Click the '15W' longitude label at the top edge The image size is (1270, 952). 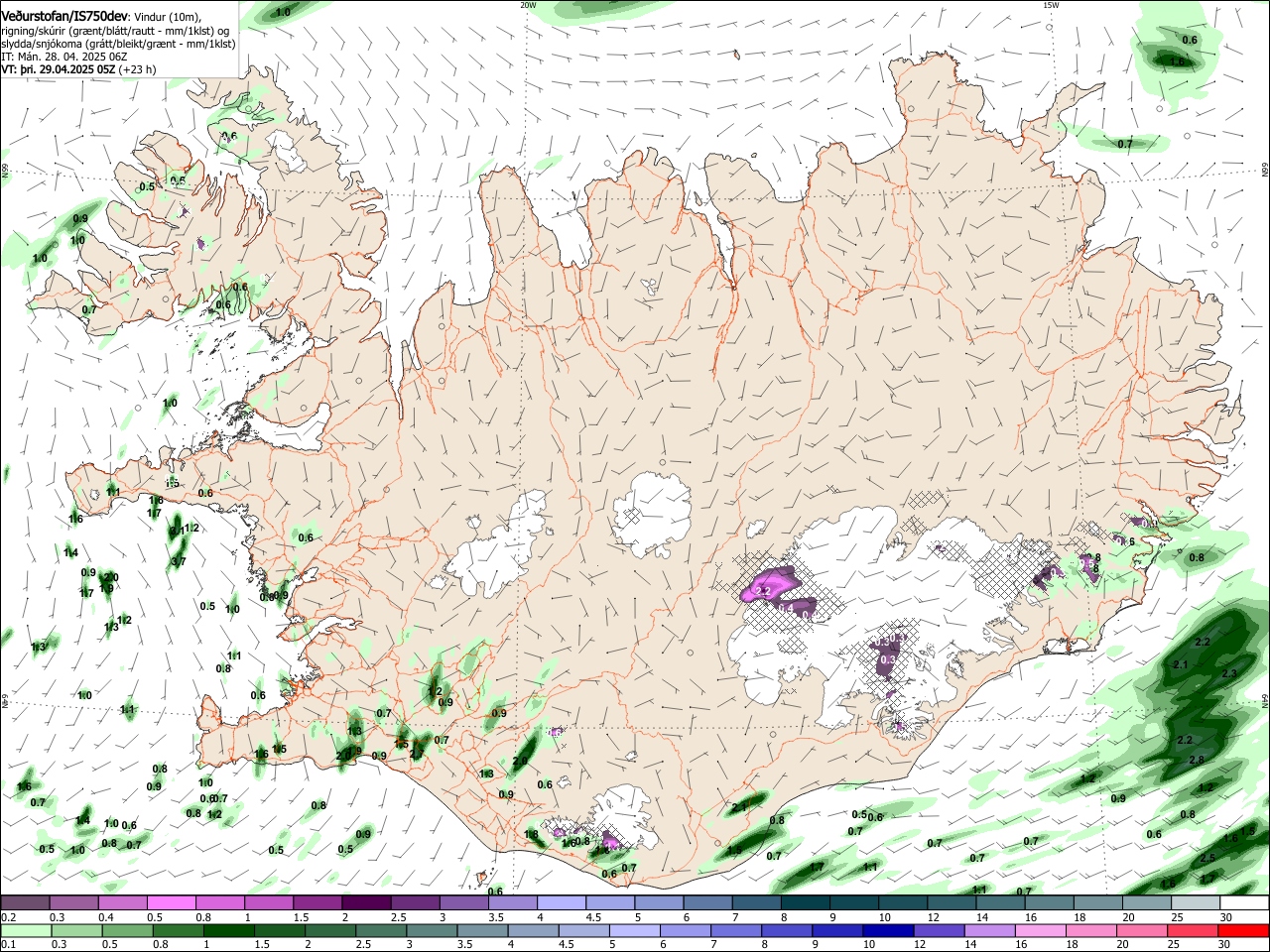[x=1051, y=5]
